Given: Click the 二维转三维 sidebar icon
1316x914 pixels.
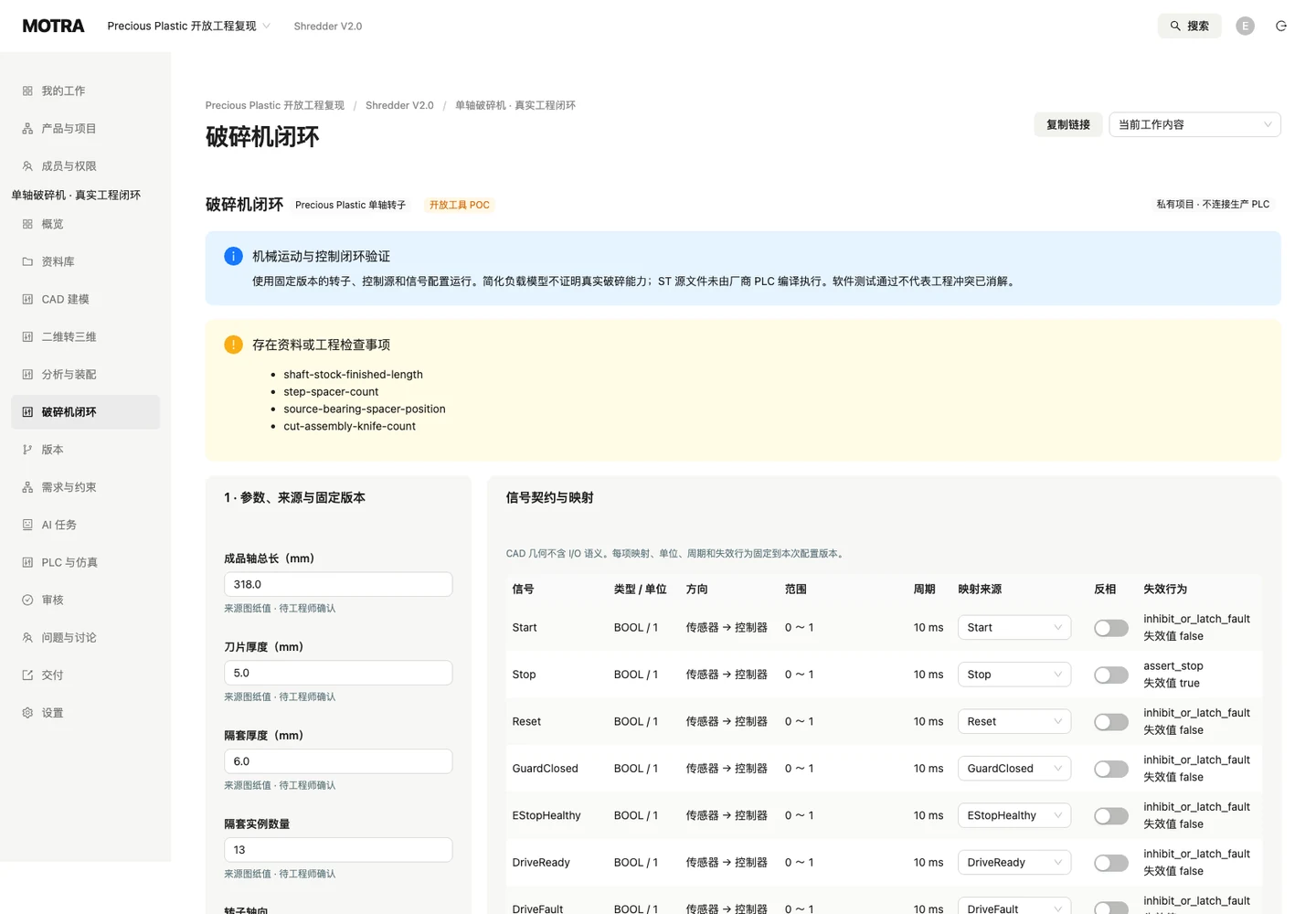Looking at the screenshot, I should click(27, 336).
